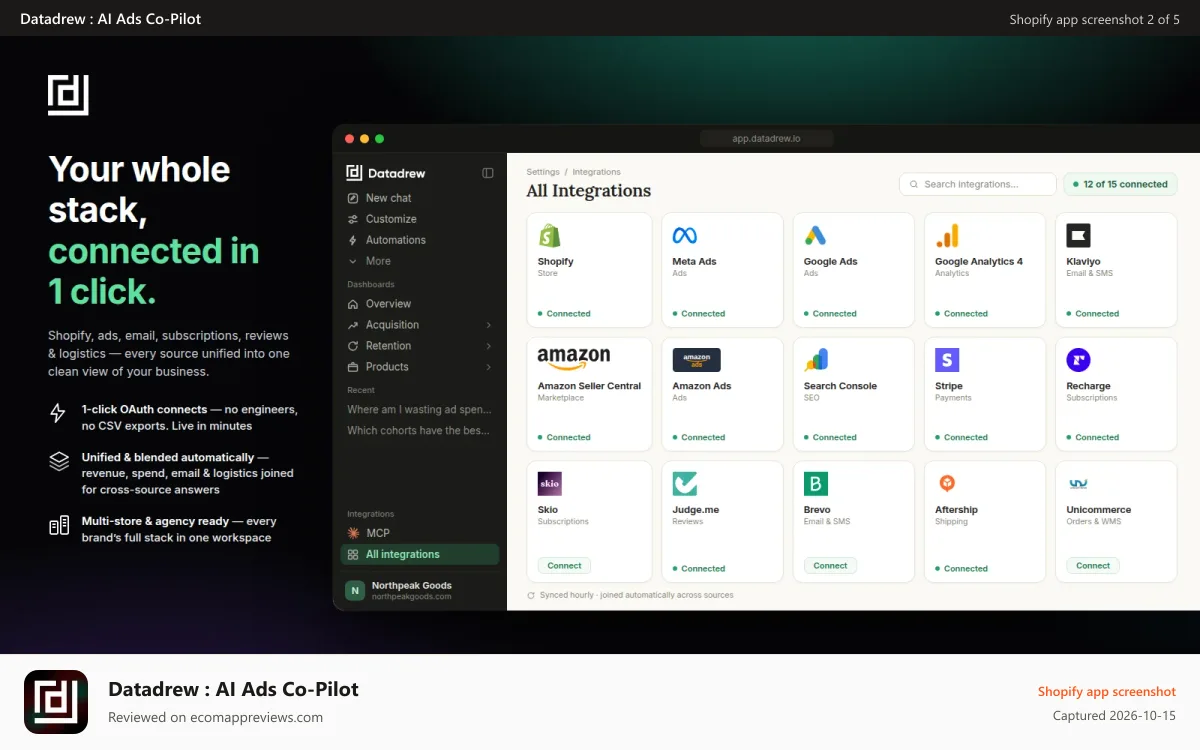The height and width of the screenshot is (750, 1200).
Task: Click the Amazon Seller Central logo
Action: 573,359
